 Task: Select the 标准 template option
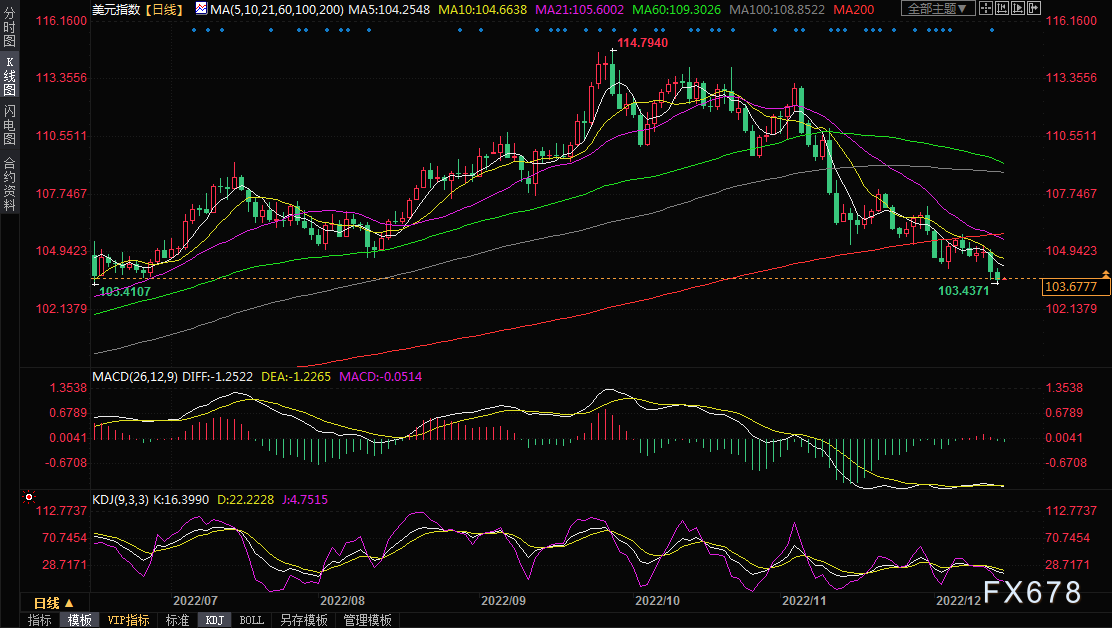(x=177, y=620)
